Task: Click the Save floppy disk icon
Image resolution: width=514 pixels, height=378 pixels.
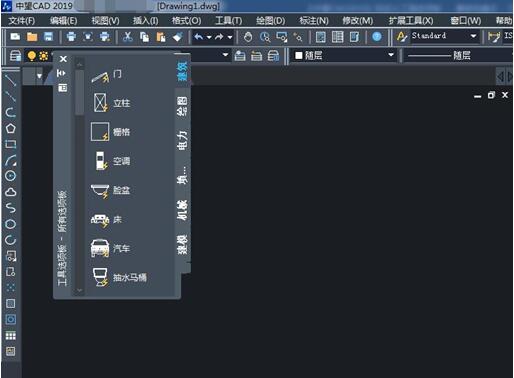Action: (49, 37)
